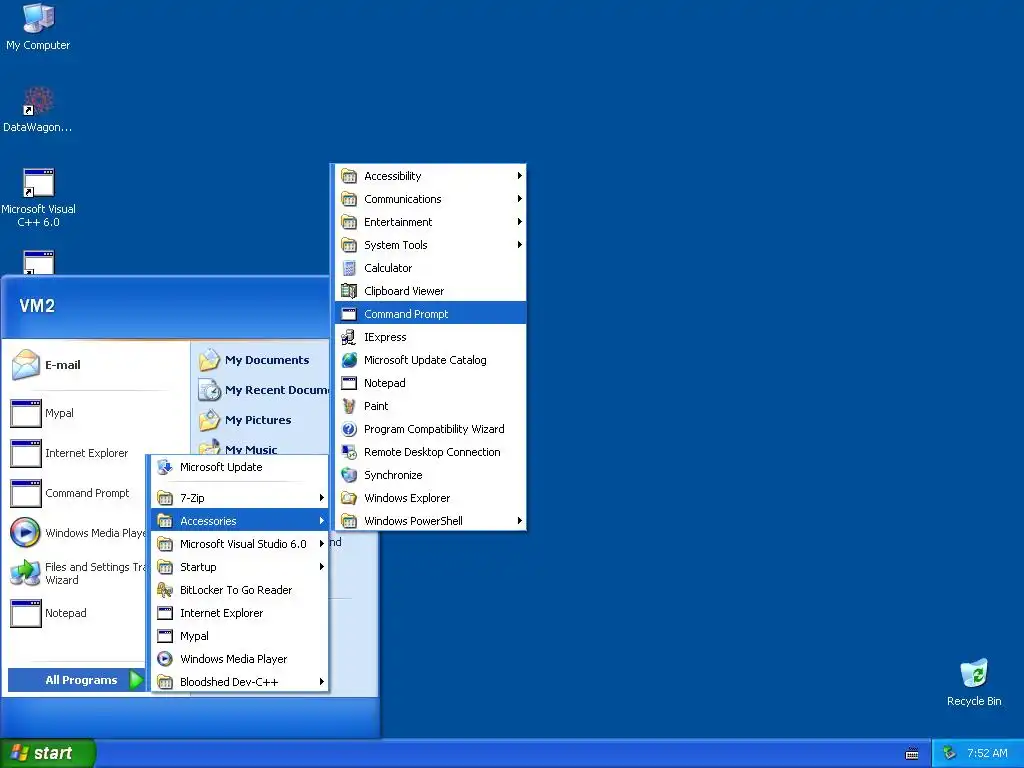Click the network icon in the system tray
Viewport: 1024px width, 768px height.
click(x=949, y=753)
